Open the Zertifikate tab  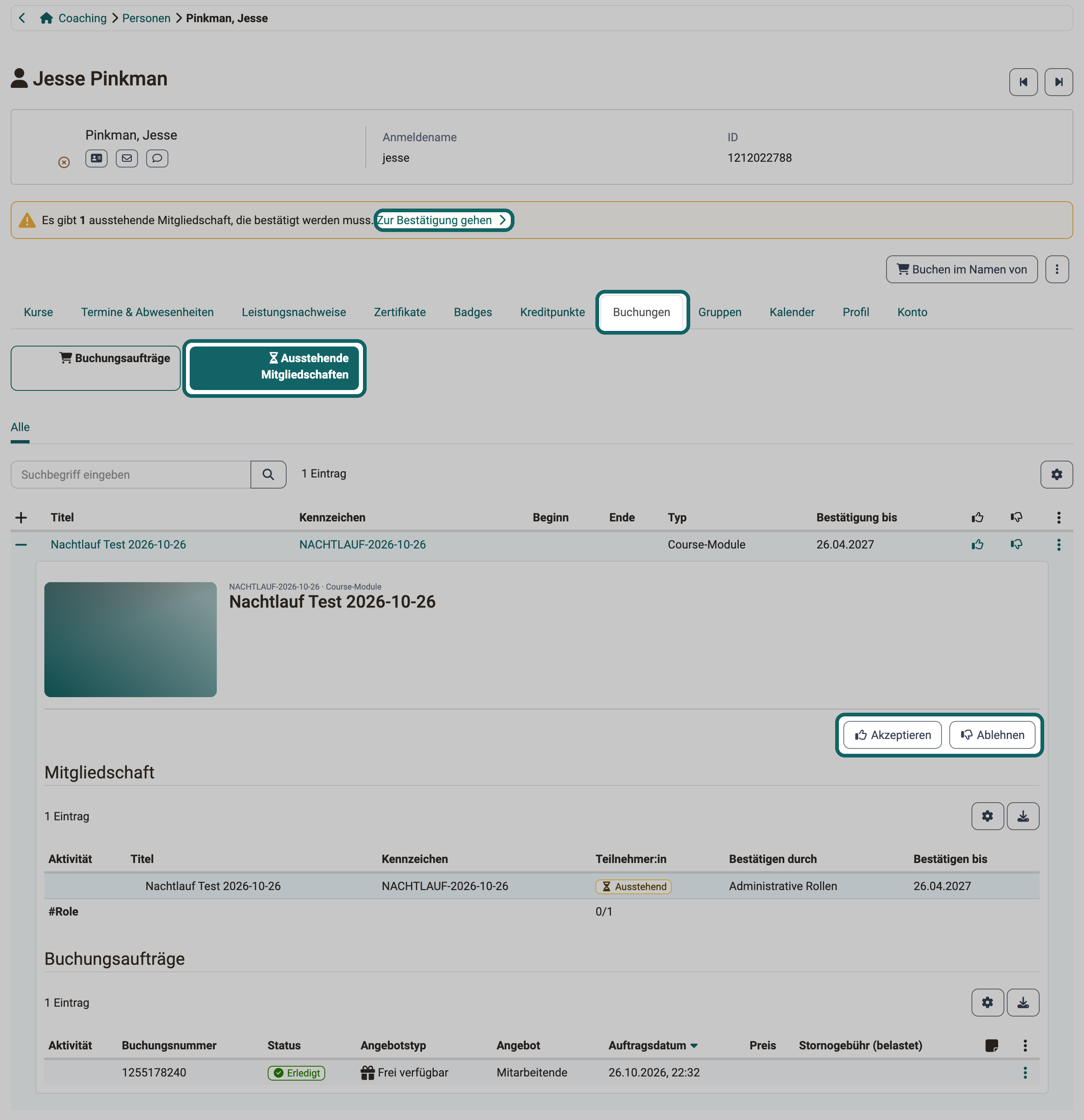click(400, 312)
